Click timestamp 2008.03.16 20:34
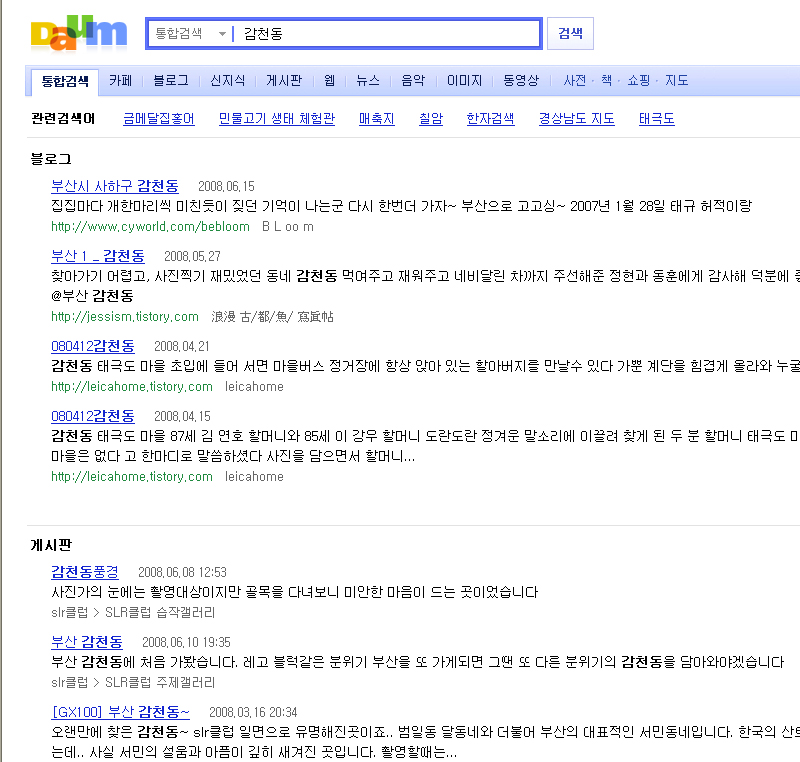The image size is (800, 762). click(x=253, y=713)
